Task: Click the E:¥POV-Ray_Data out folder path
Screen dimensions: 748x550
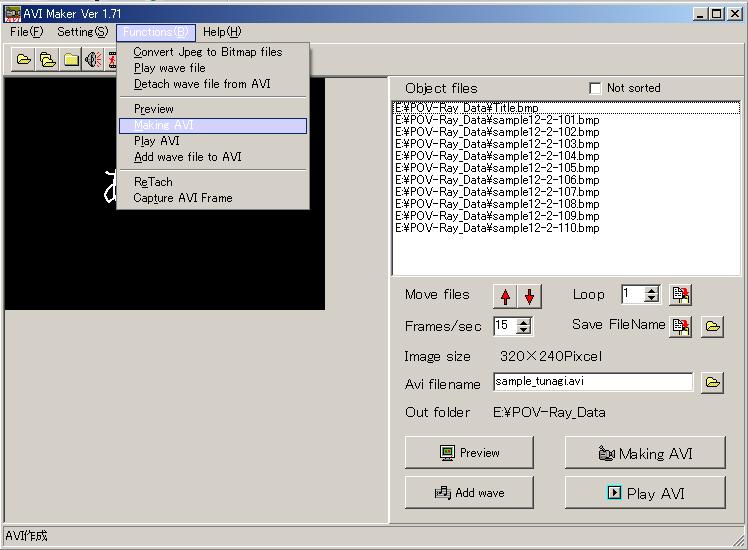Action: point(549,412)
